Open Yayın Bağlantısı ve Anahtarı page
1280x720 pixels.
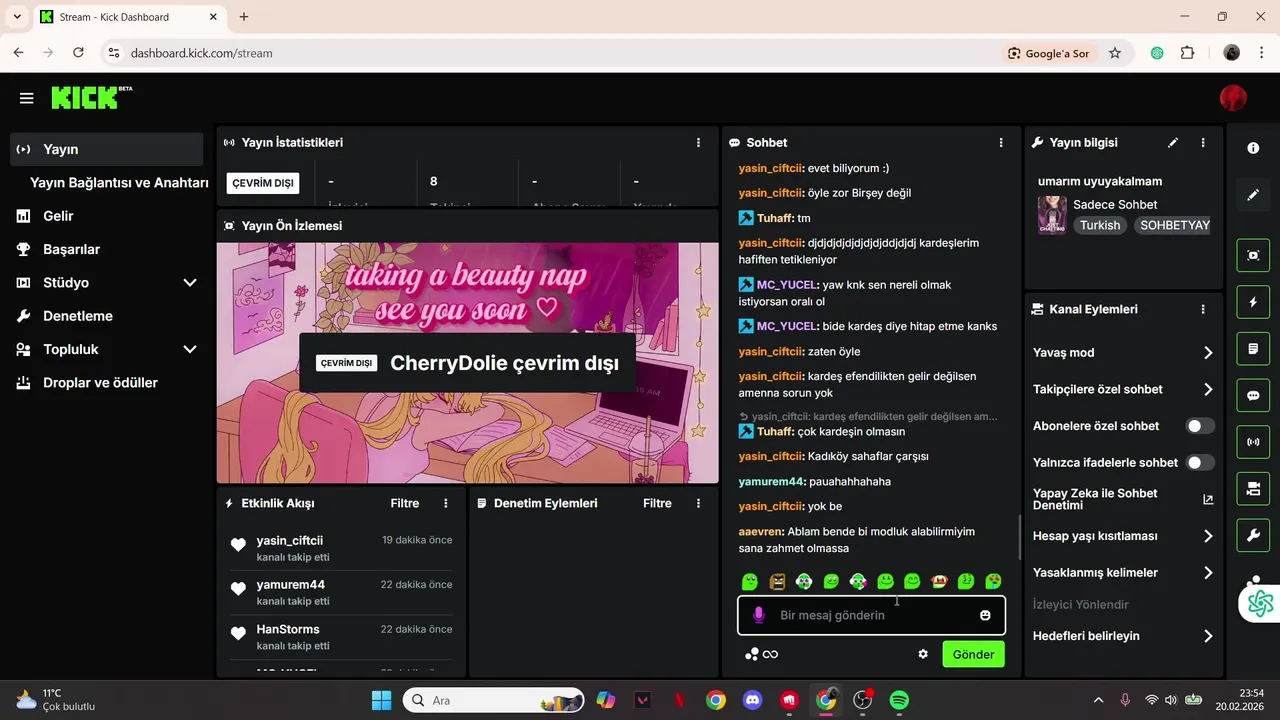119,183
